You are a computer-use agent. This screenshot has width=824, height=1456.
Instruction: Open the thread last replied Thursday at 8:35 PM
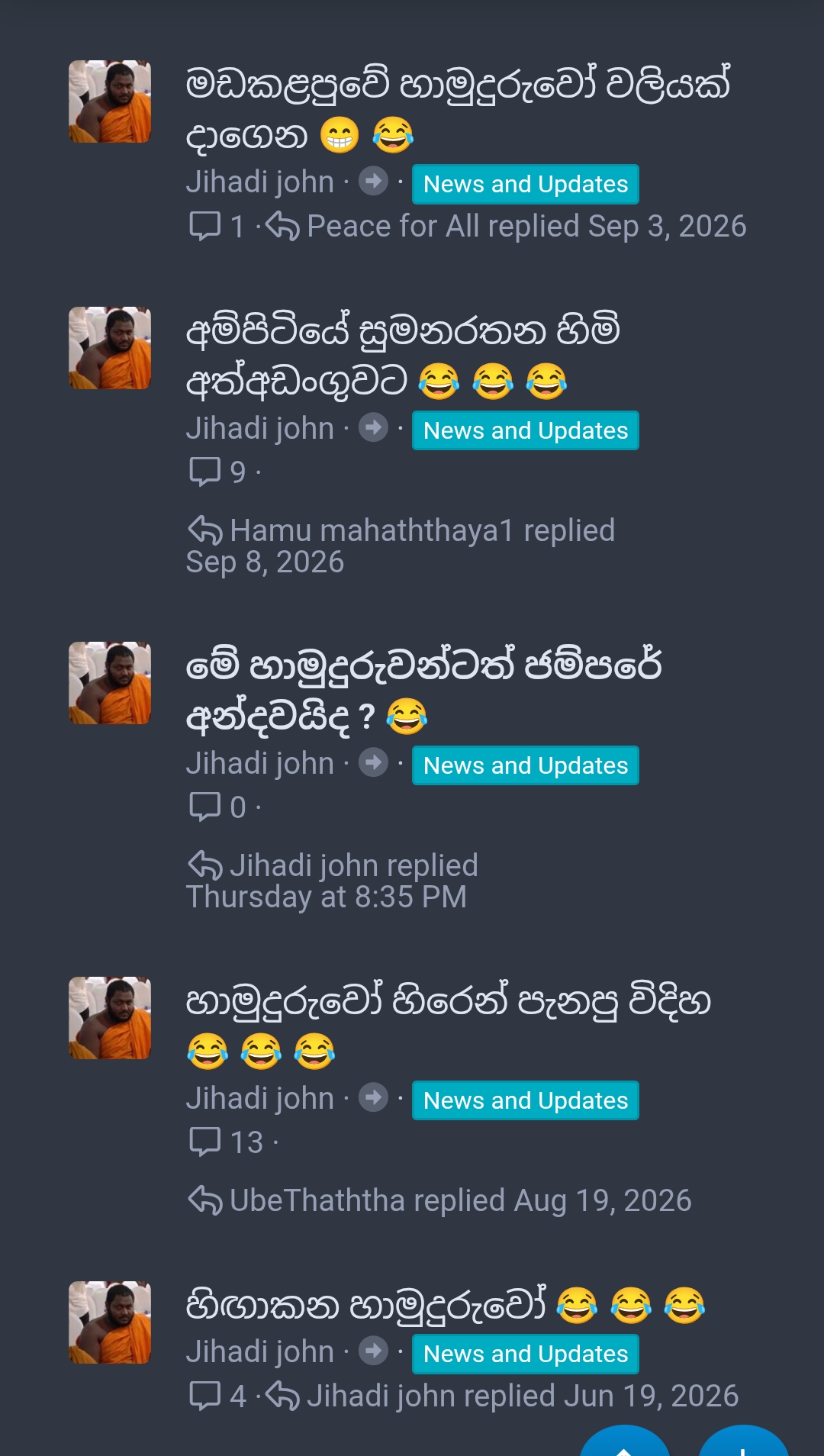pyautogui.click(x=424, y=690)
